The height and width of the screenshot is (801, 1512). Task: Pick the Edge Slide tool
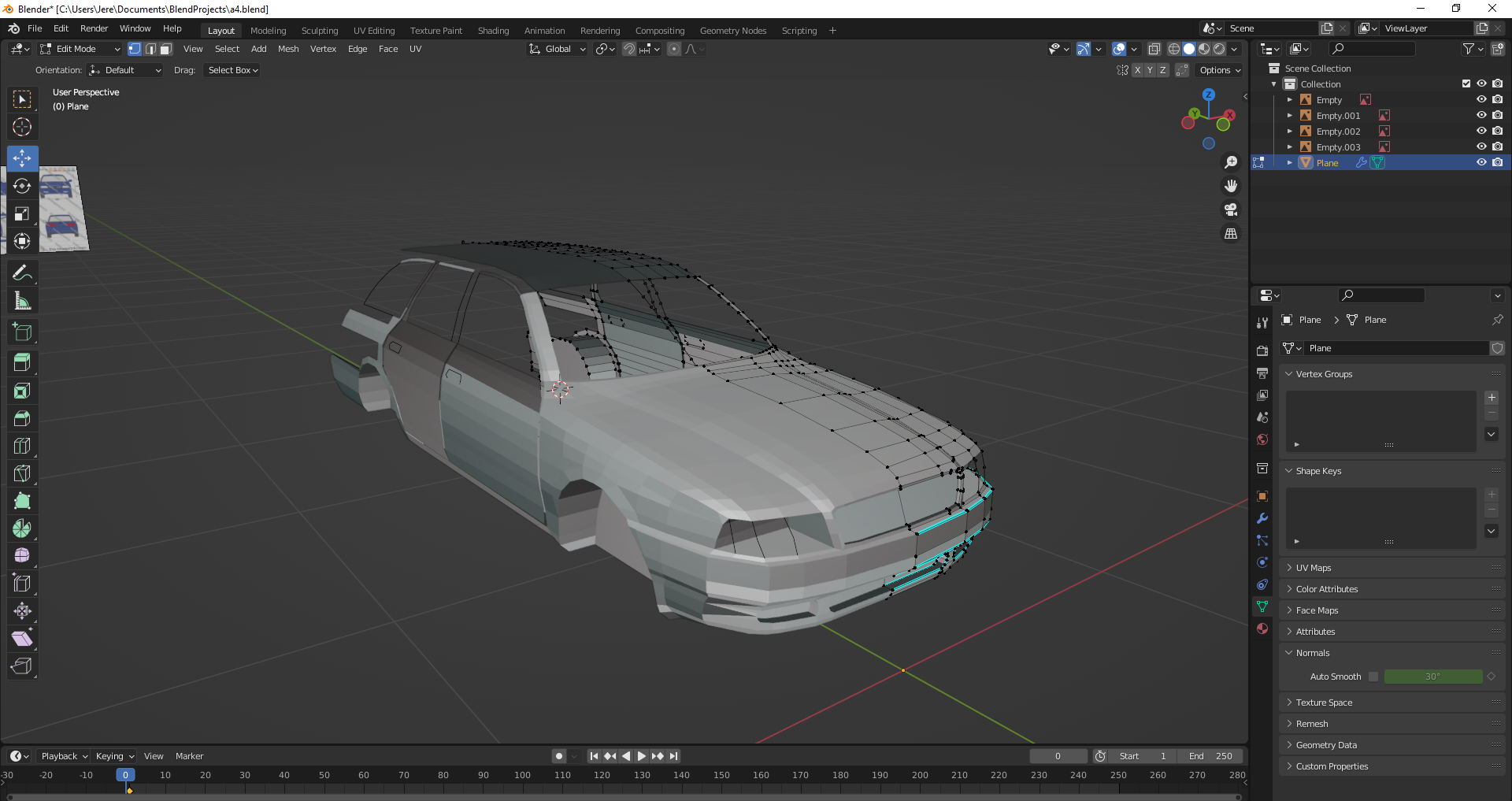[x=22, y=584]
